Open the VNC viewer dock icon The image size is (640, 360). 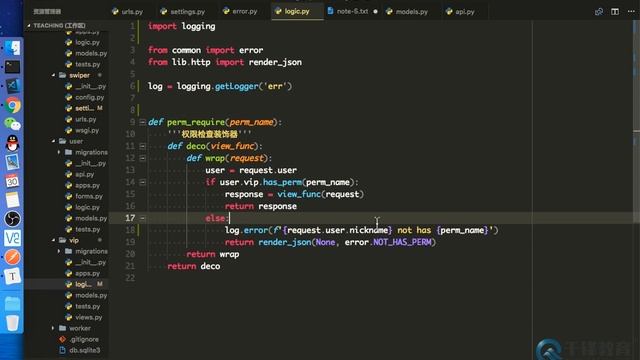click(12, 238)
